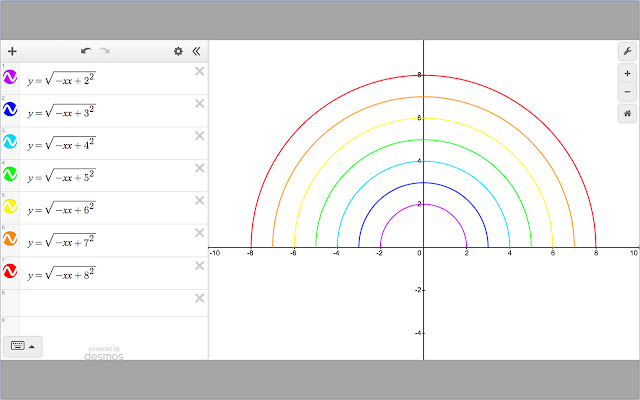
Task: Delete expression 5 with 6 squared
Action: [200, 200]
